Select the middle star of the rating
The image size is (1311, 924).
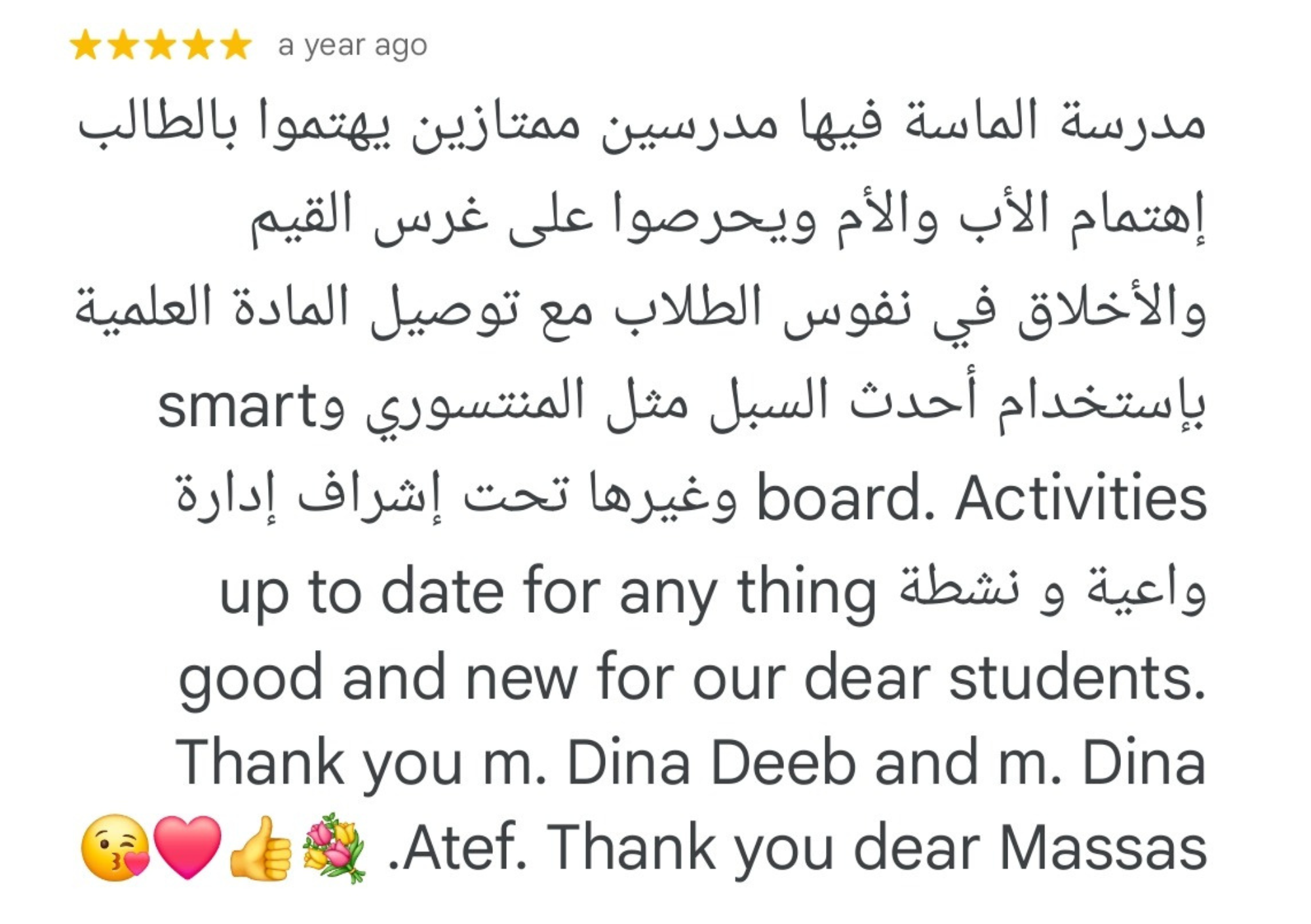click(x=161, y=46)
